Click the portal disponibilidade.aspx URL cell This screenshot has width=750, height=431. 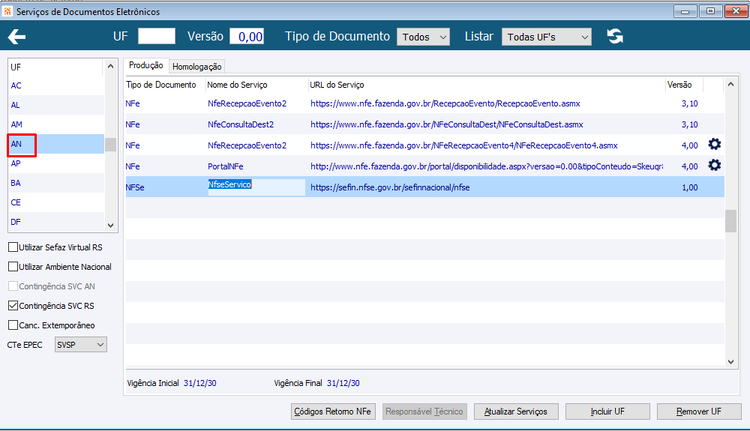[x=486, y=166]
